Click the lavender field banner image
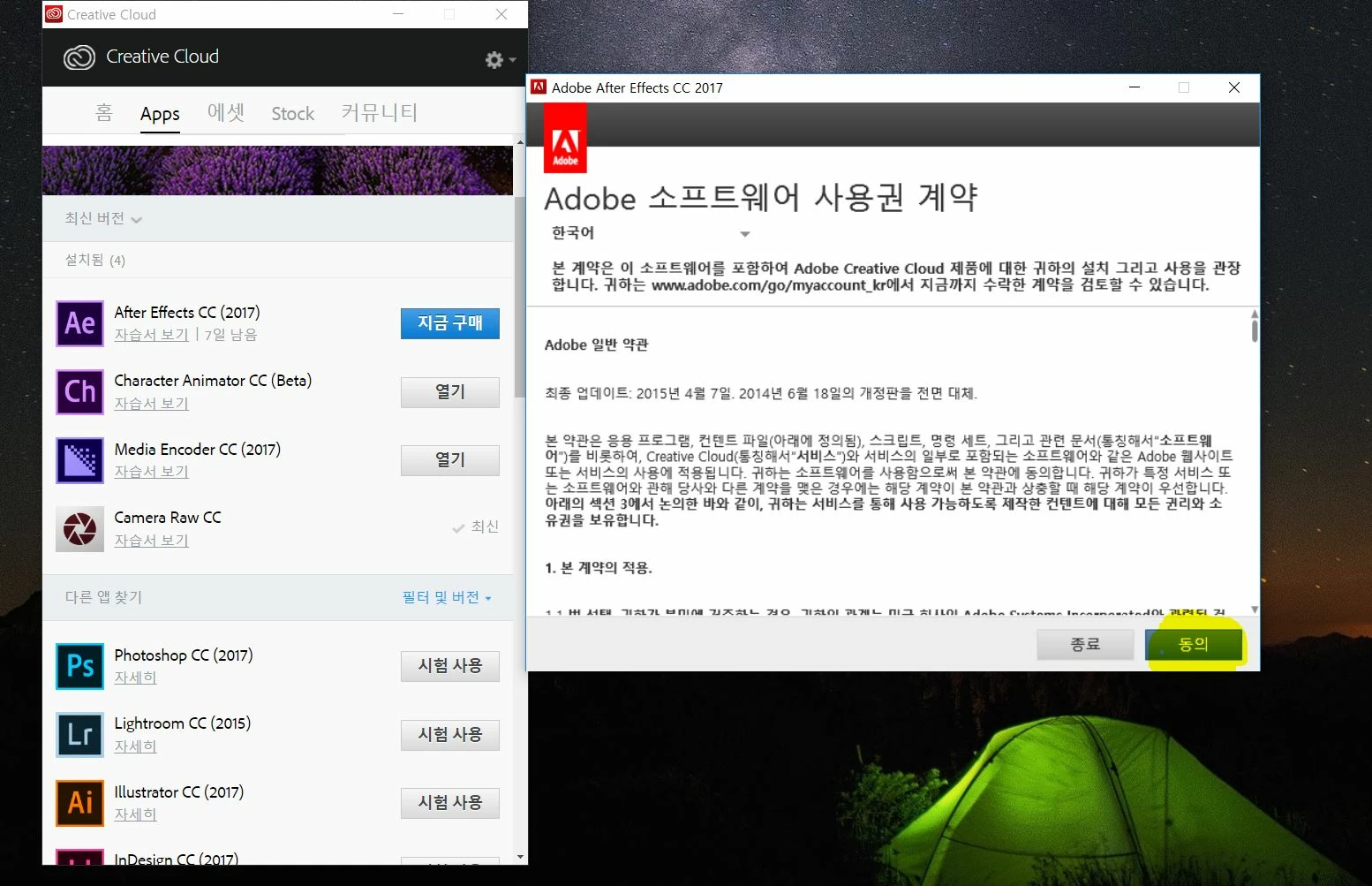 pos(277,170)
